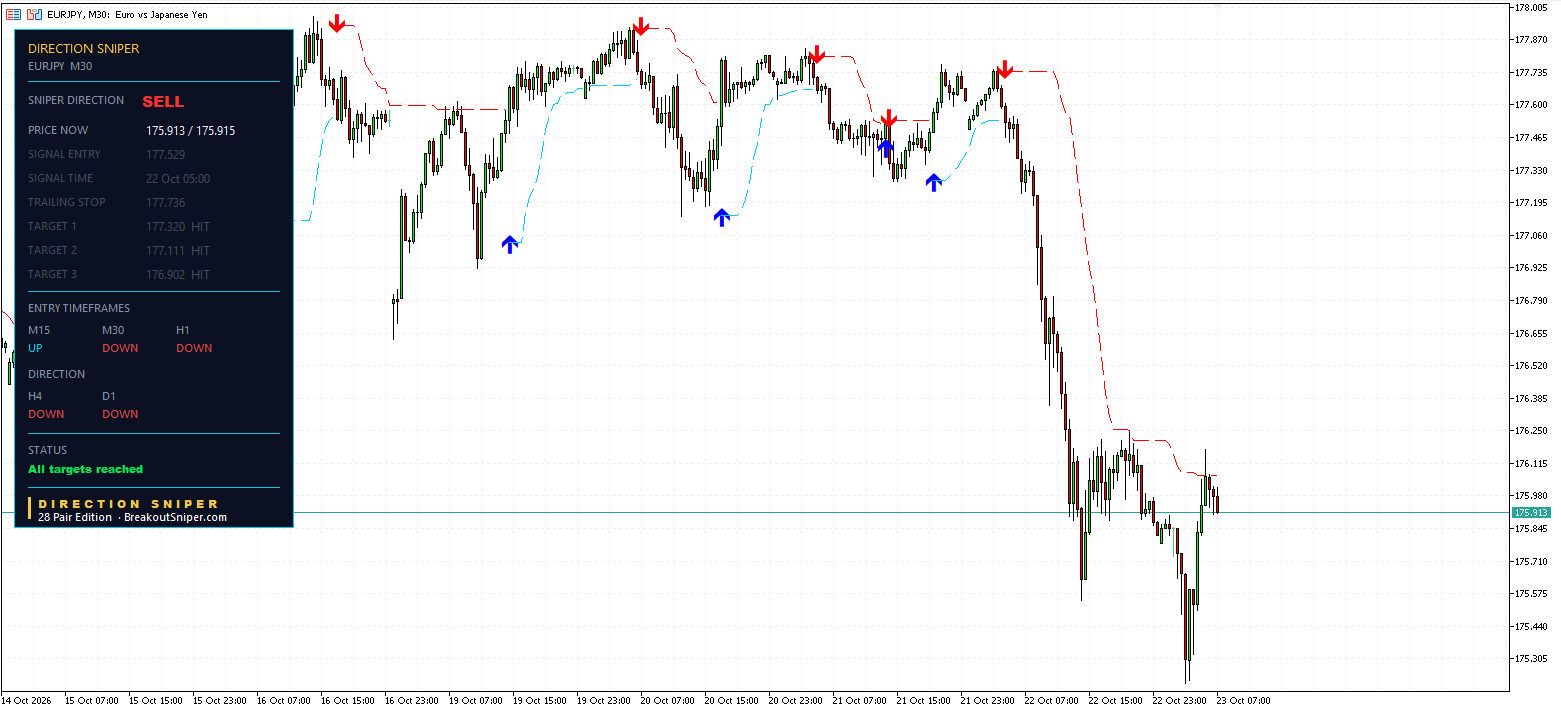Viewport: 1561px width, 711px height.
Task: Select Target 3 value 176.902 HIT
Action: 178,275
